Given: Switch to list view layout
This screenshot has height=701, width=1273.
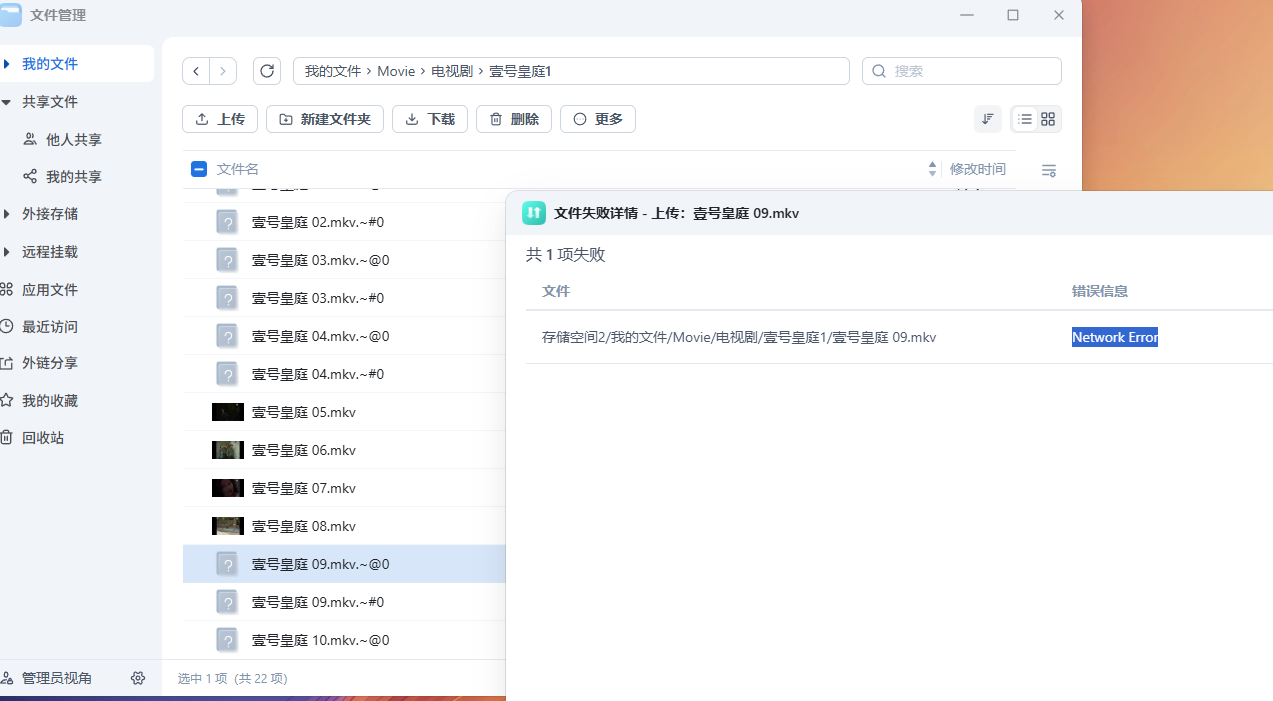Looking at the screenshot, I should pyautogui.click(x=1024, y=119).
